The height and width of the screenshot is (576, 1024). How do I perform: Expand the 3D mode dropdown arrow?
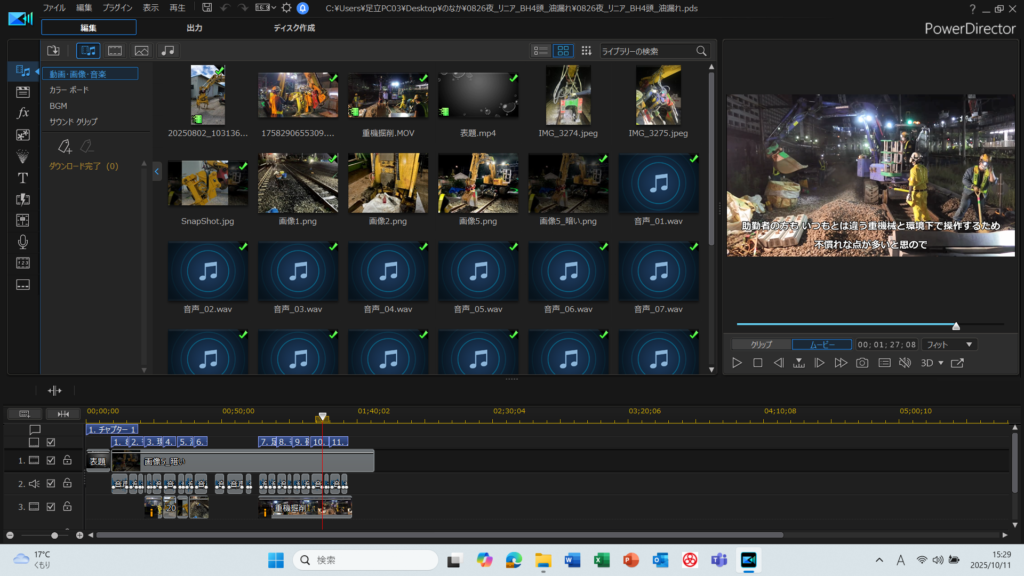(x=940, y=363)
